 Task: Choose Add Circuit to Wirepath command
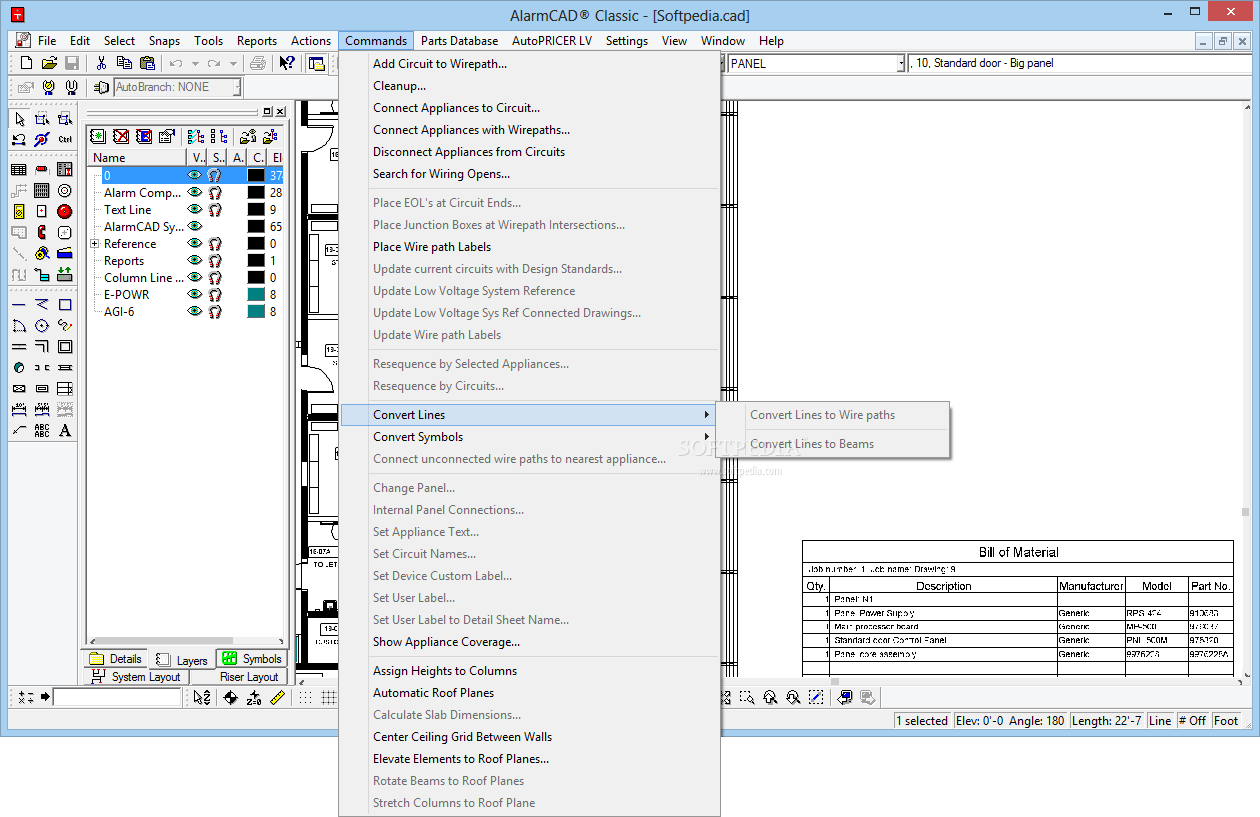click(440, 64)
